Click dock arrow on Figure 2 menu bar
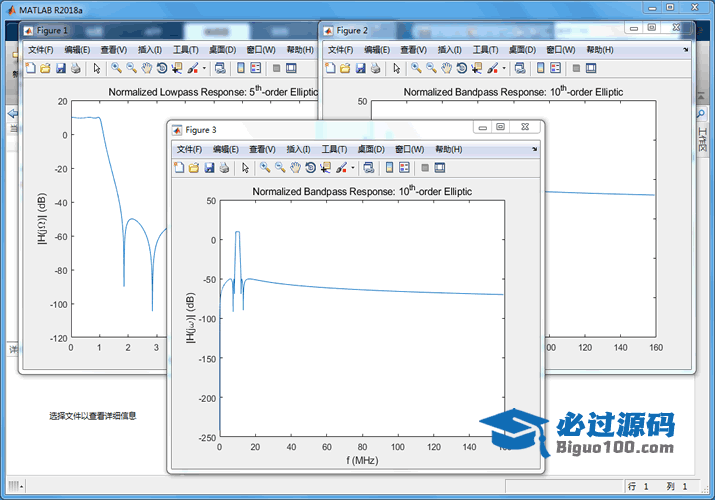 click(x=686, y=50)
